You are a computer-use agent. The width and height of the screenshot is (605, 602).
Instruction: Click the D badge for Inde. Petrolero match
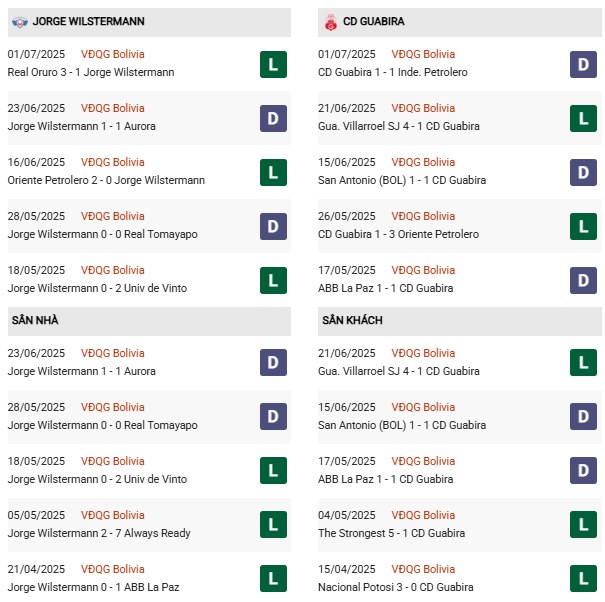click(583, 65)
